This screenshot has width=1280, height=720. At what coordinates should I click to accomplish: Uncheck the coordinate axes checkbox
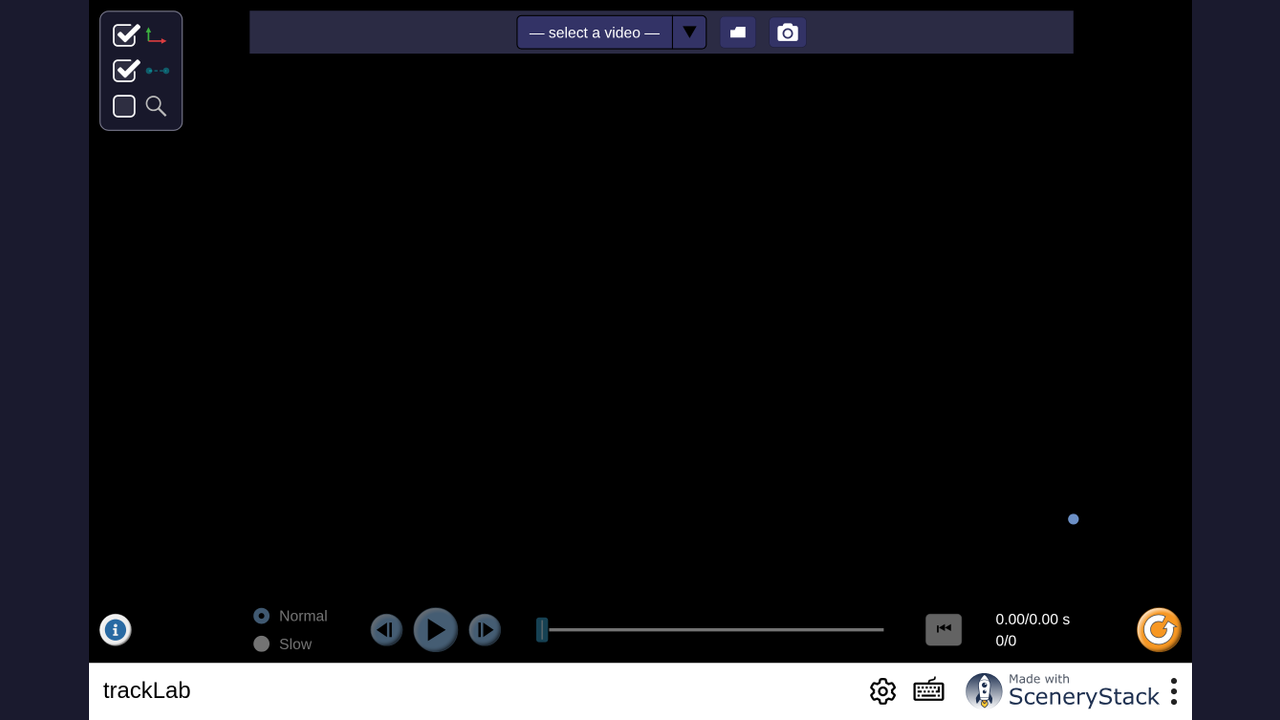click(x=125, y=36)
